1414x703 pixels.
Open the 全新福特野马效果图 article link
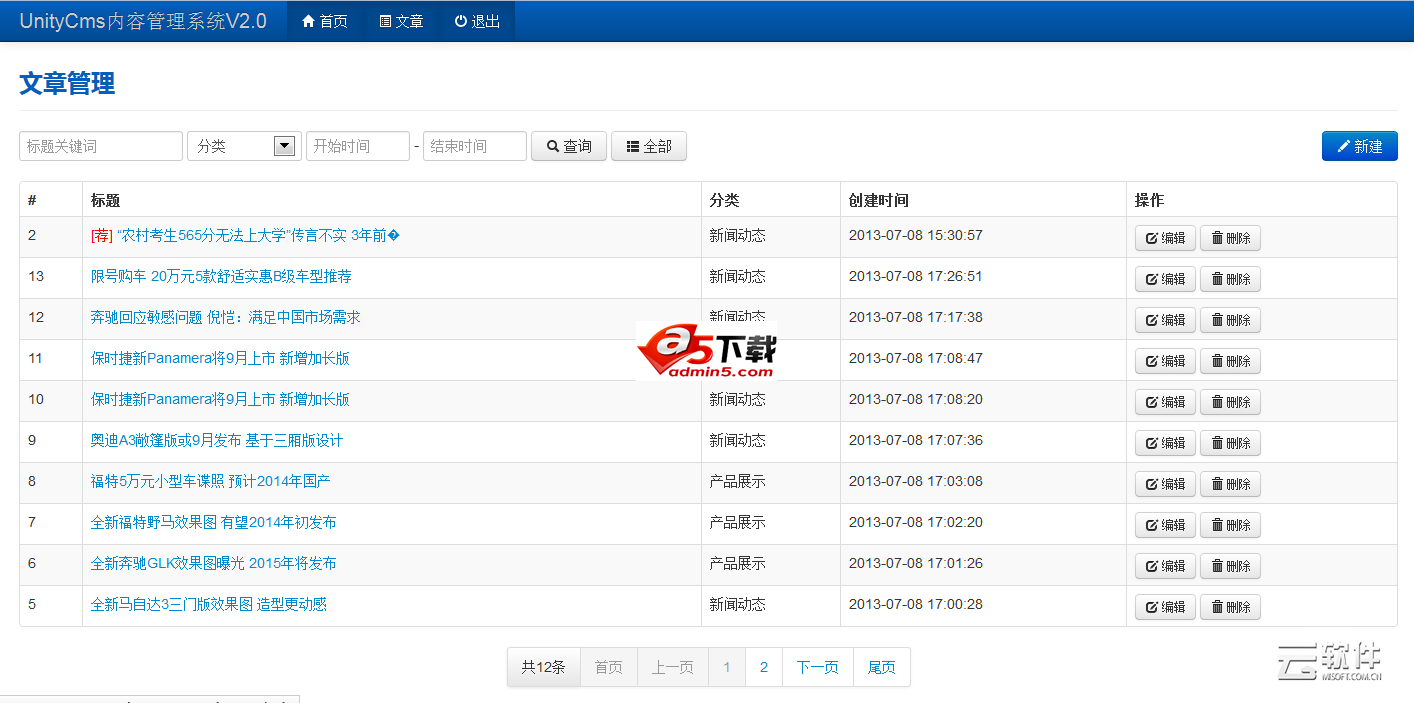tap(214, 522)
